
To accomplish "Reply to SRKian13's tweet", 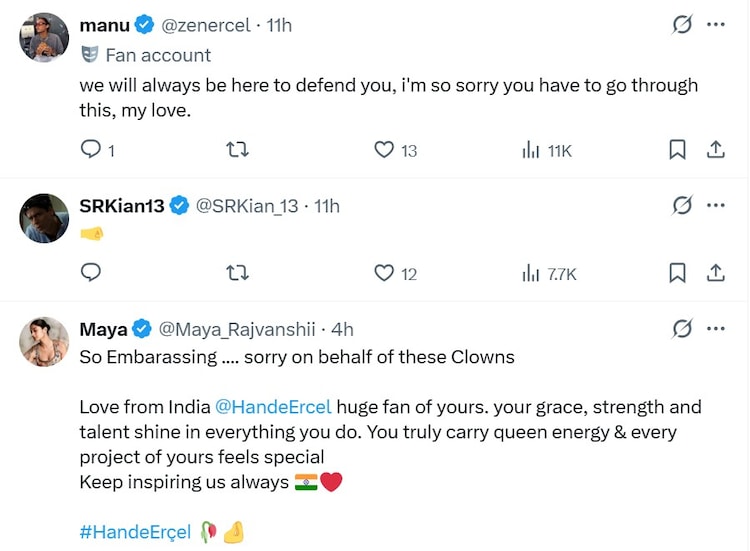I will point(91,272).
